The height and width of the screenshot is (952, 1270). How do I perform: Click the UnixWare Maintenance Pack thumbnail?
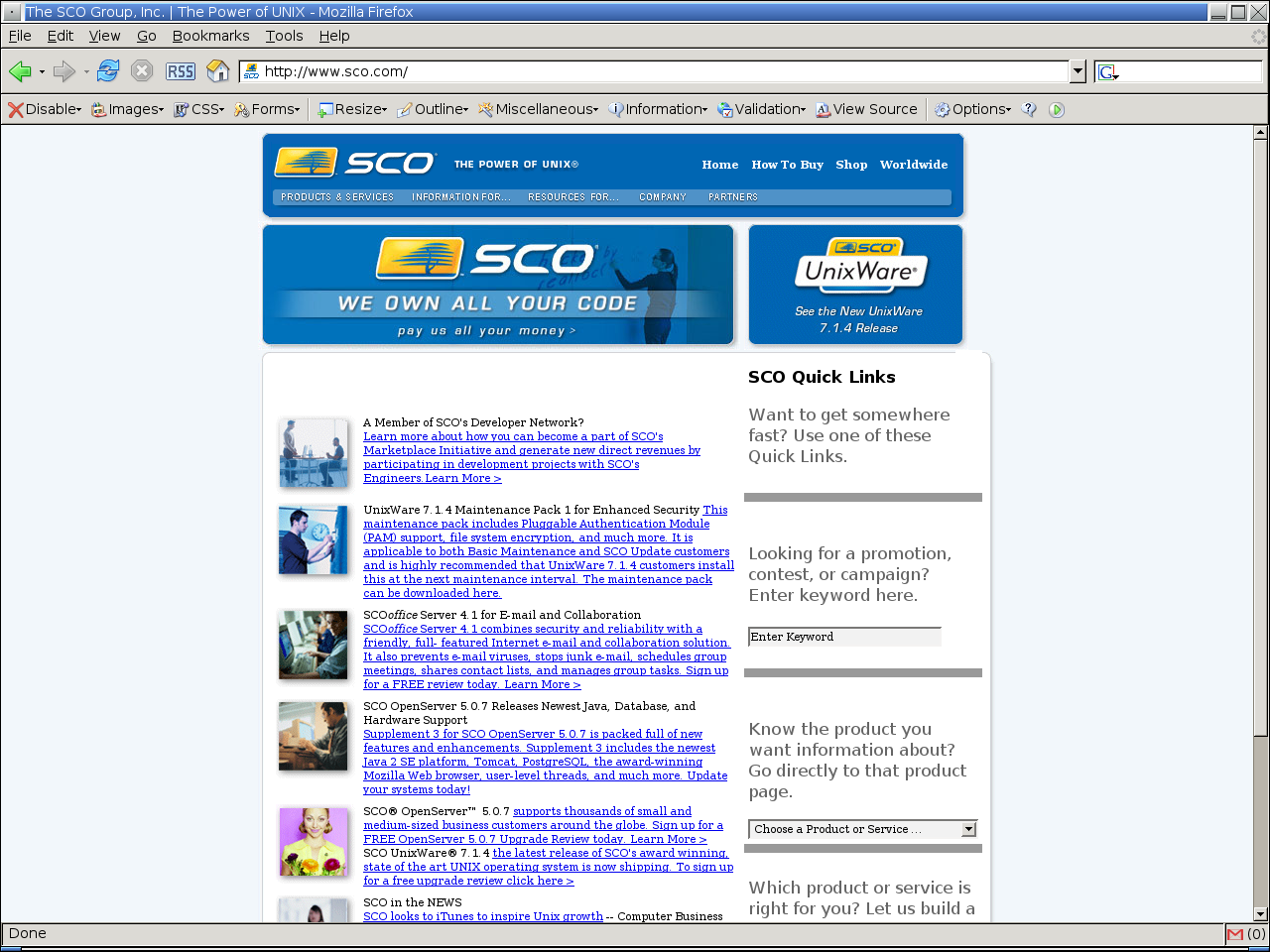314,540
